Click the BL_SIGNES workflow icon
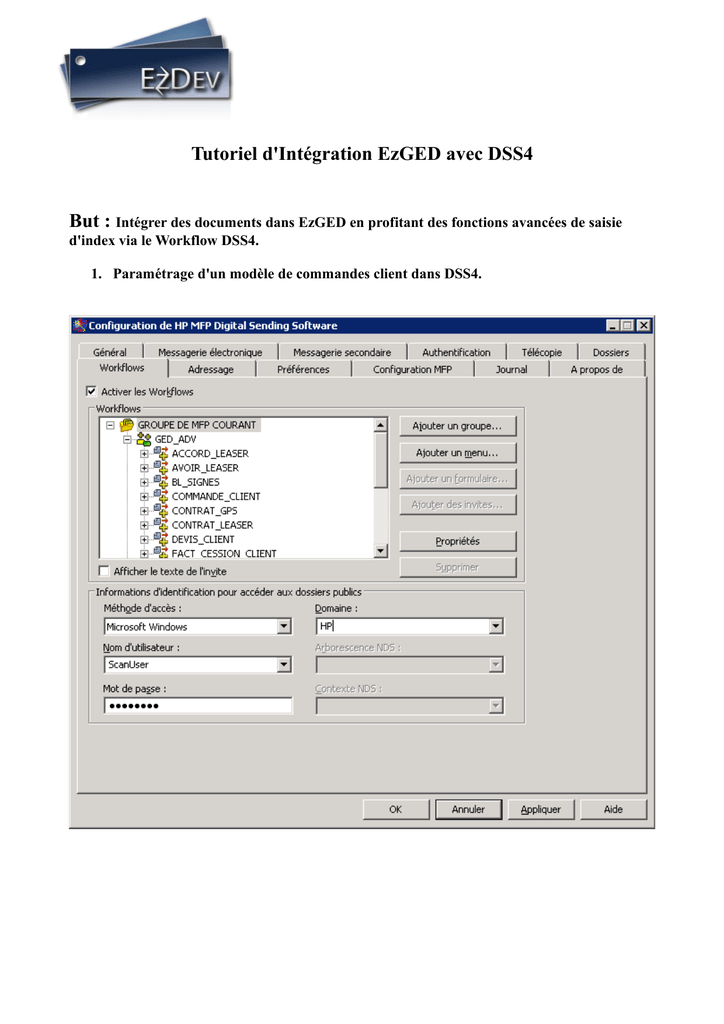 pos(161,482)
